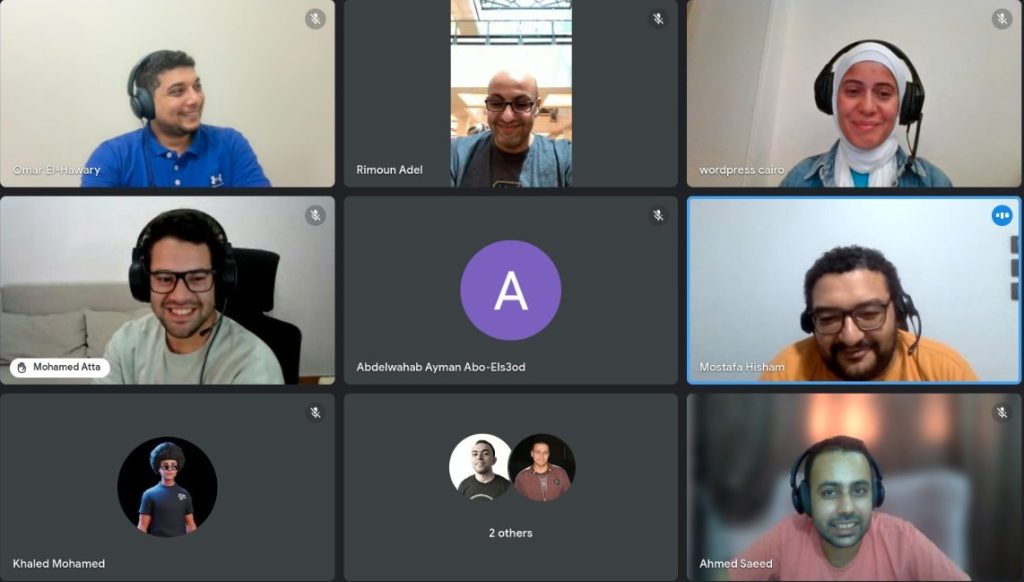This screenshot has width=1024, height=582.
Task: Click Khaled Mohamed's cartoon avatar
Action: pos(167,487)
